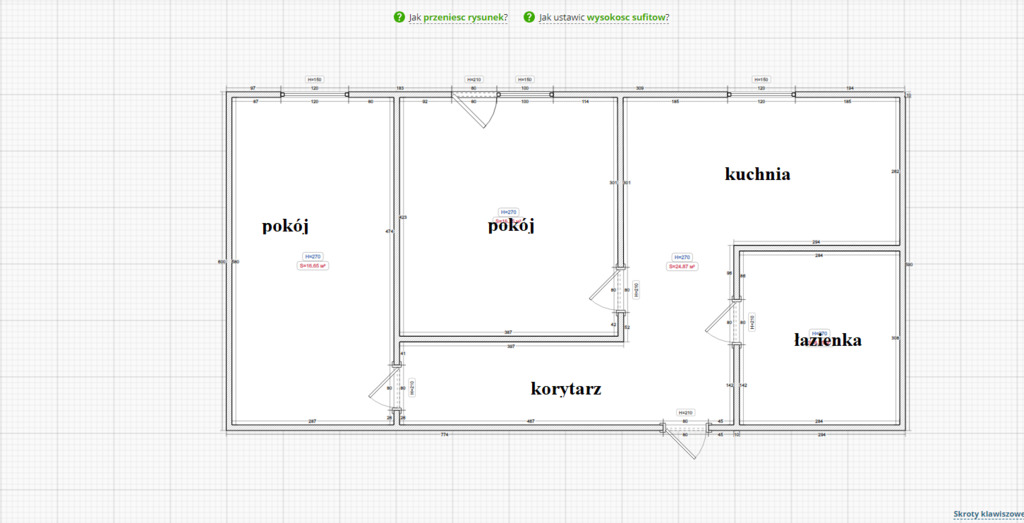The height and width of the screenshot is (523, 1024).
Task: Click the 'kuchnia' room label
Action: click(757, 174)
